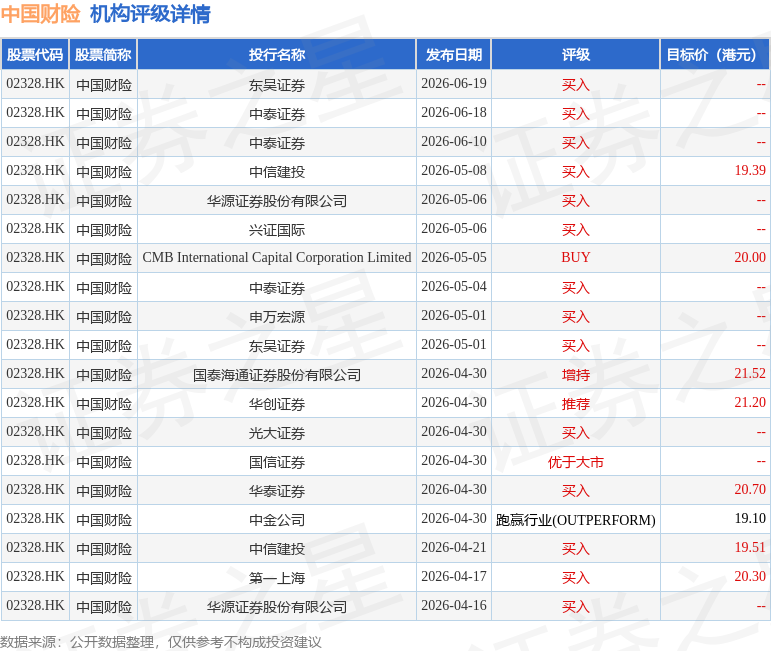Select the 第一上海 broker name
The height and width of the screenshot is (651, 771).
277,578
